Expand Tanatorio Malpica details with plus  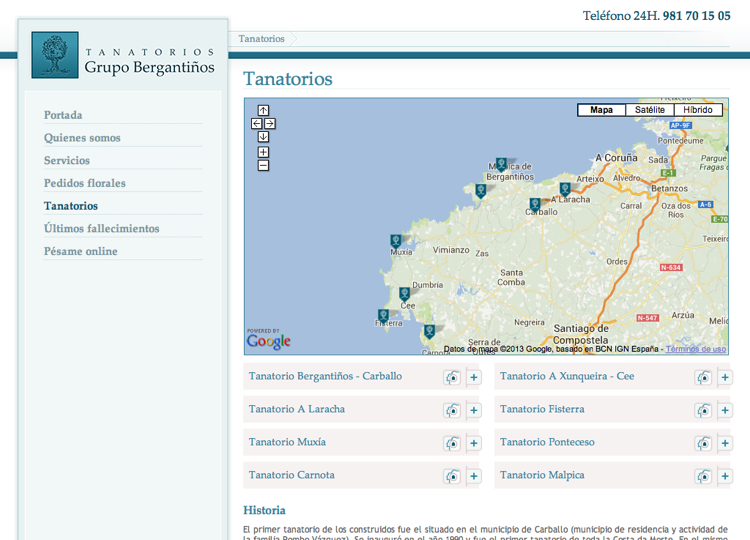[x=725, y=476]
